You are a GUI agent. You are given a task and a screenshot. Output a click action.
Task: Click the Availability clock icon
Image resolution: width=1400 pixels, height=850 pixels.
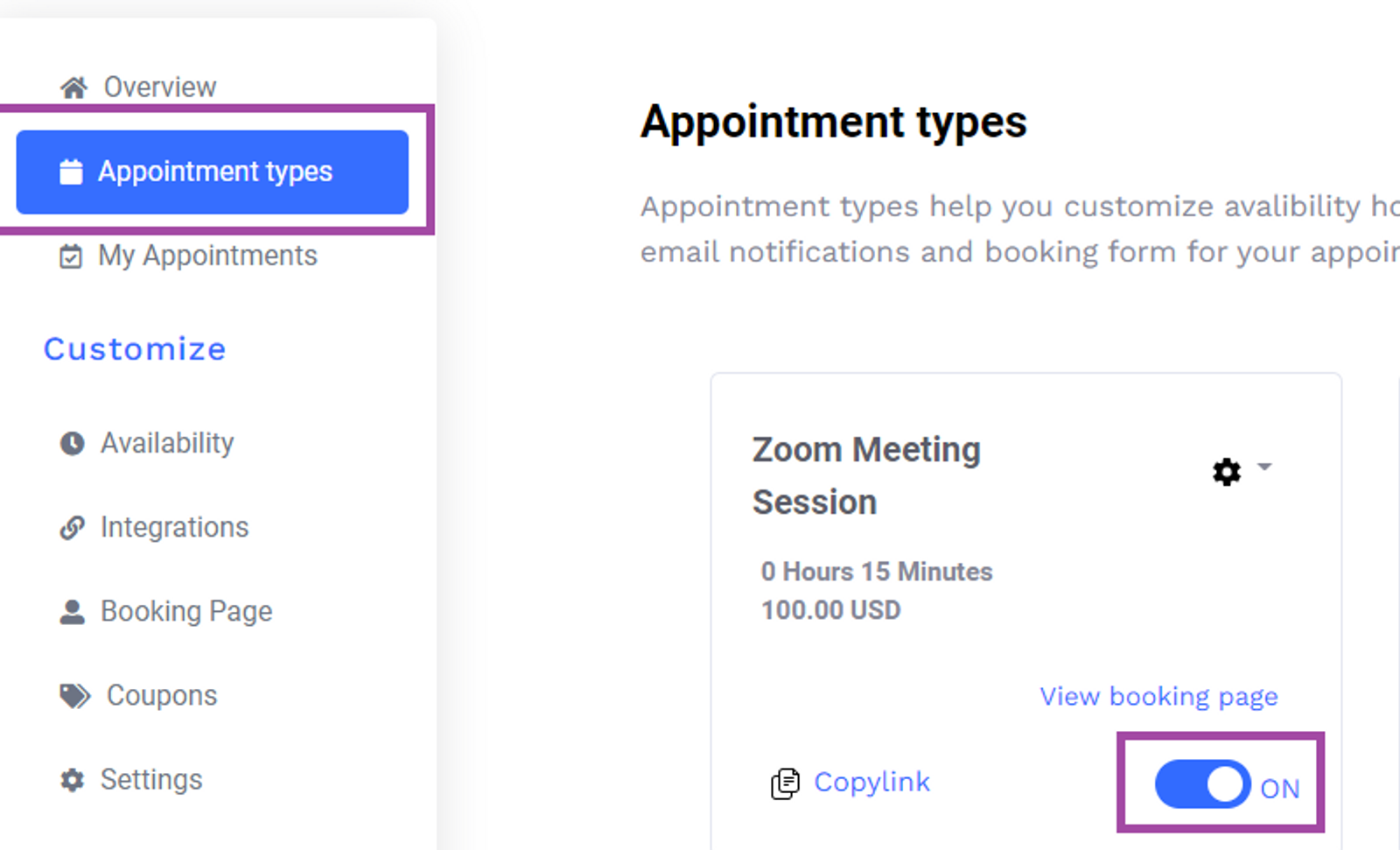(72, 444)
